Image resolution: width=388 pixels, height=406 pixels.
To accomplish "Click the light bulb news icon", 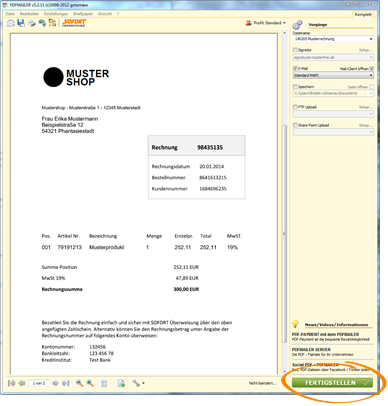I will [295, 324].
